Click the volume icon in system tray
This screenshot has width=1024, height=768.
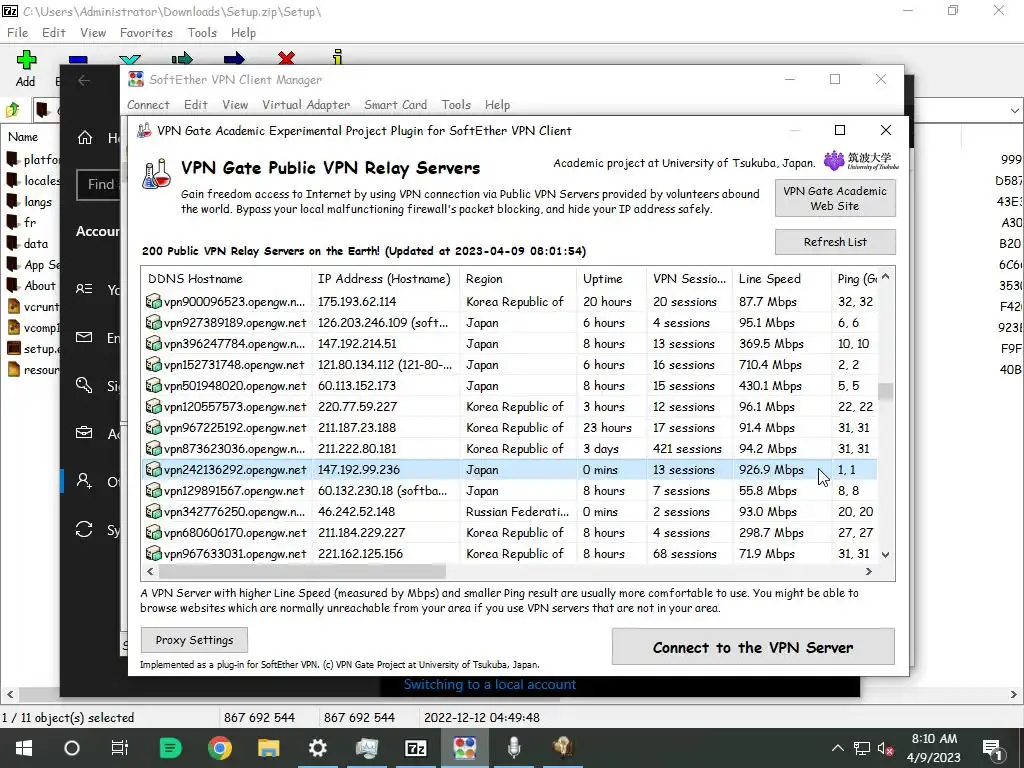(x=885, y=749)
